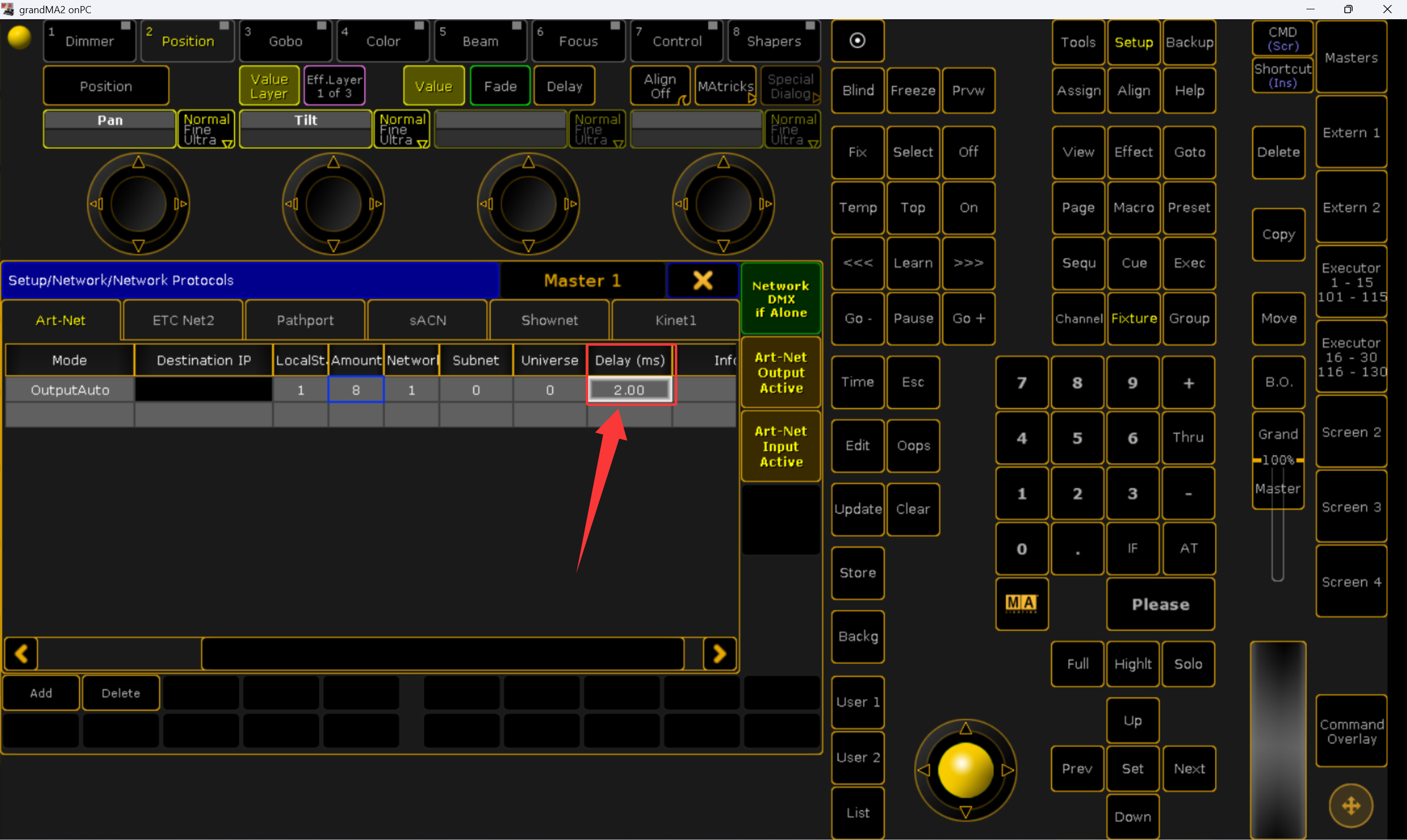Toggle Network DMX if Alone

coord(781,299)
